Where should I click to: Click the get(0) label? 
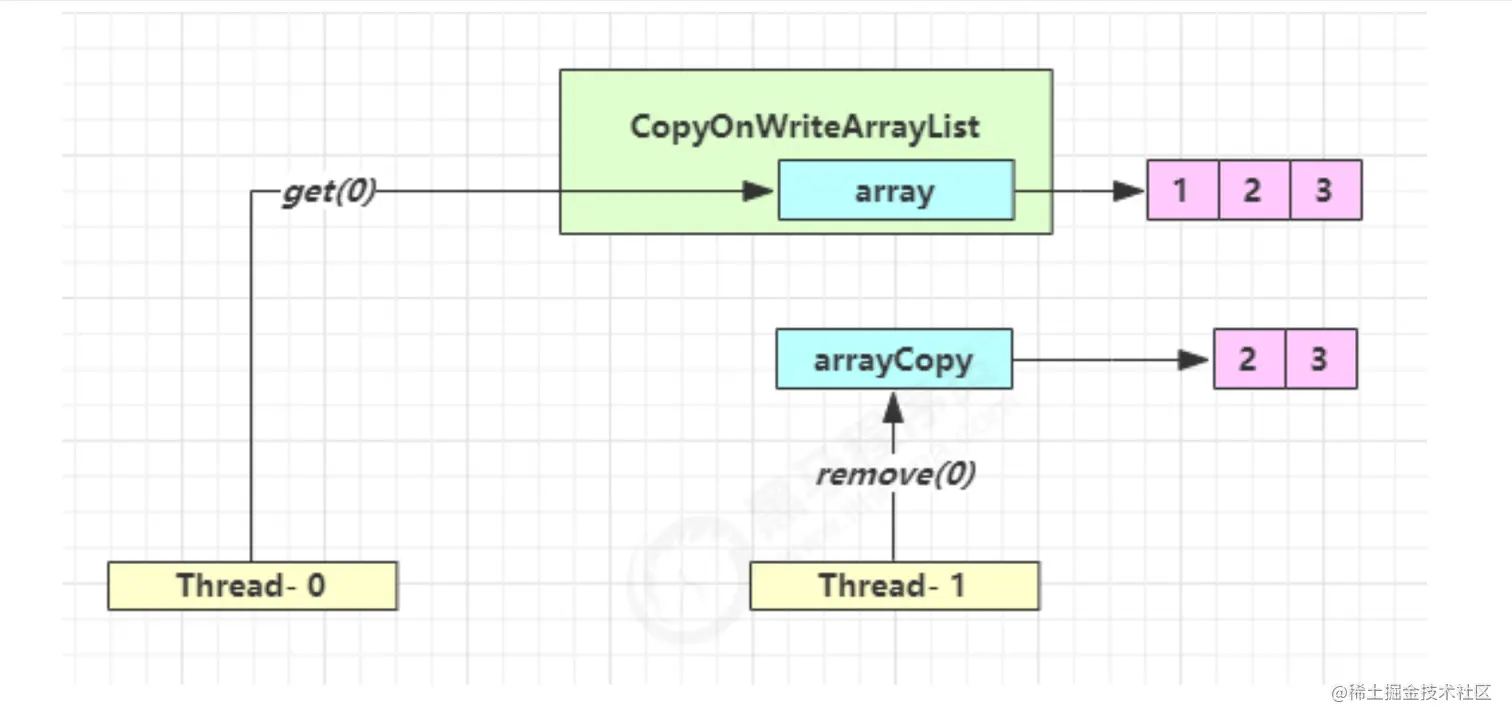(328, 191)
